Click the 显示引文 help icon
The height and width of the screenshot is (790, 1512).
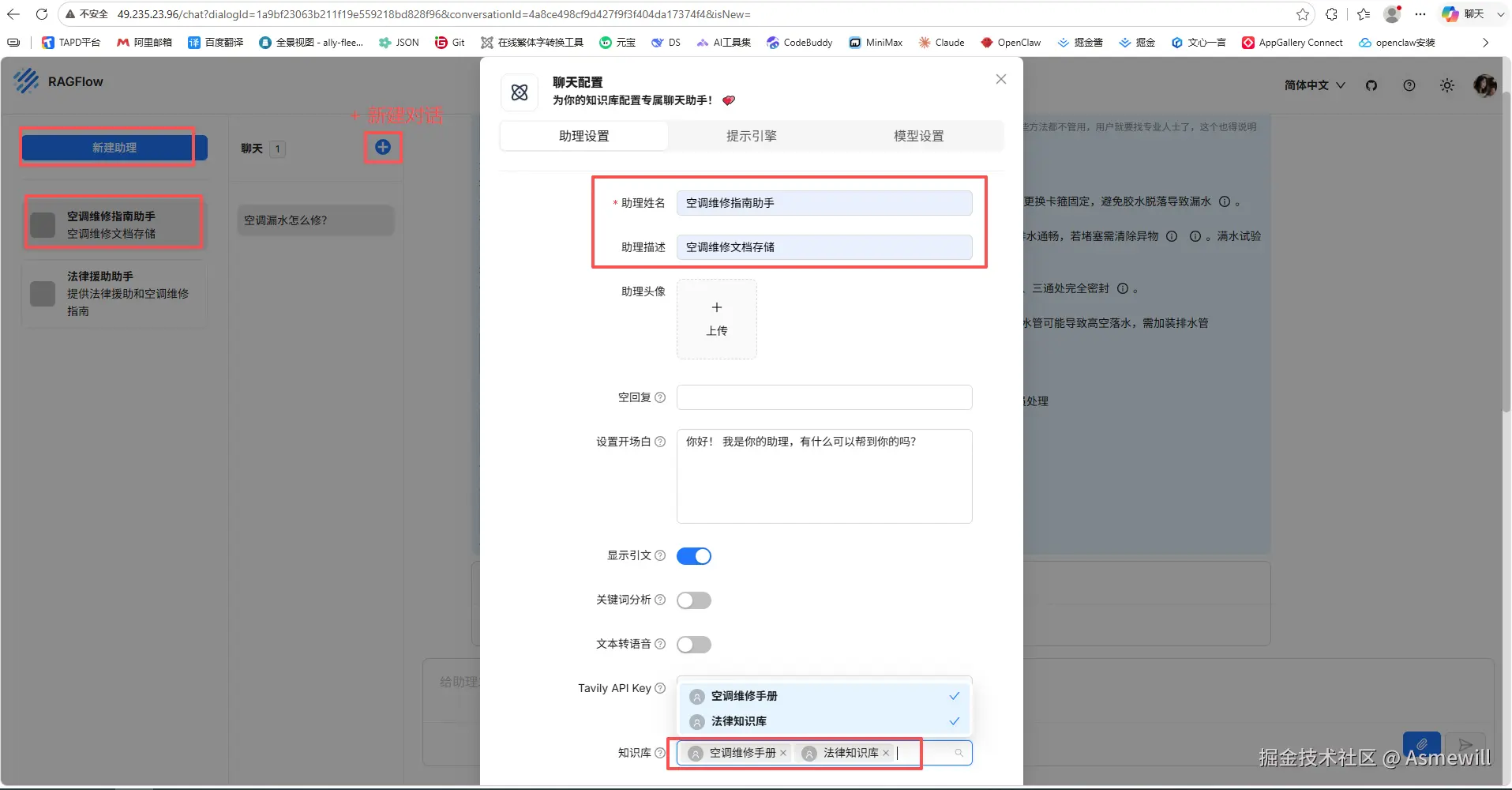click(x=660, y=555)
